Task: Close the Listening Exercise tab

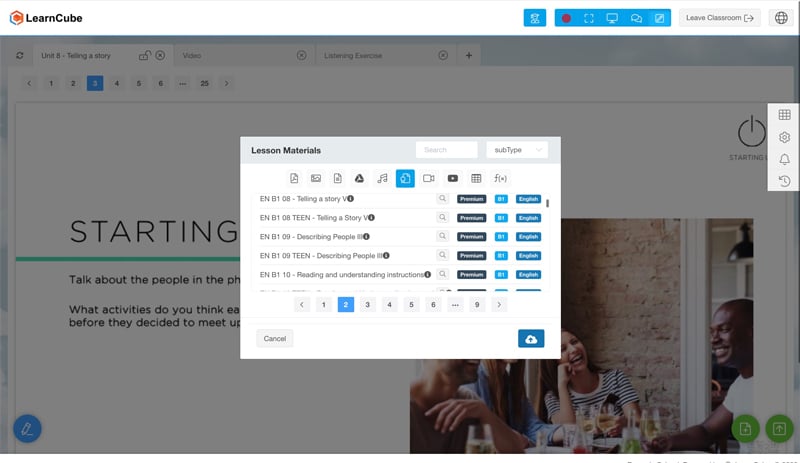Action: tap(443, 56)
